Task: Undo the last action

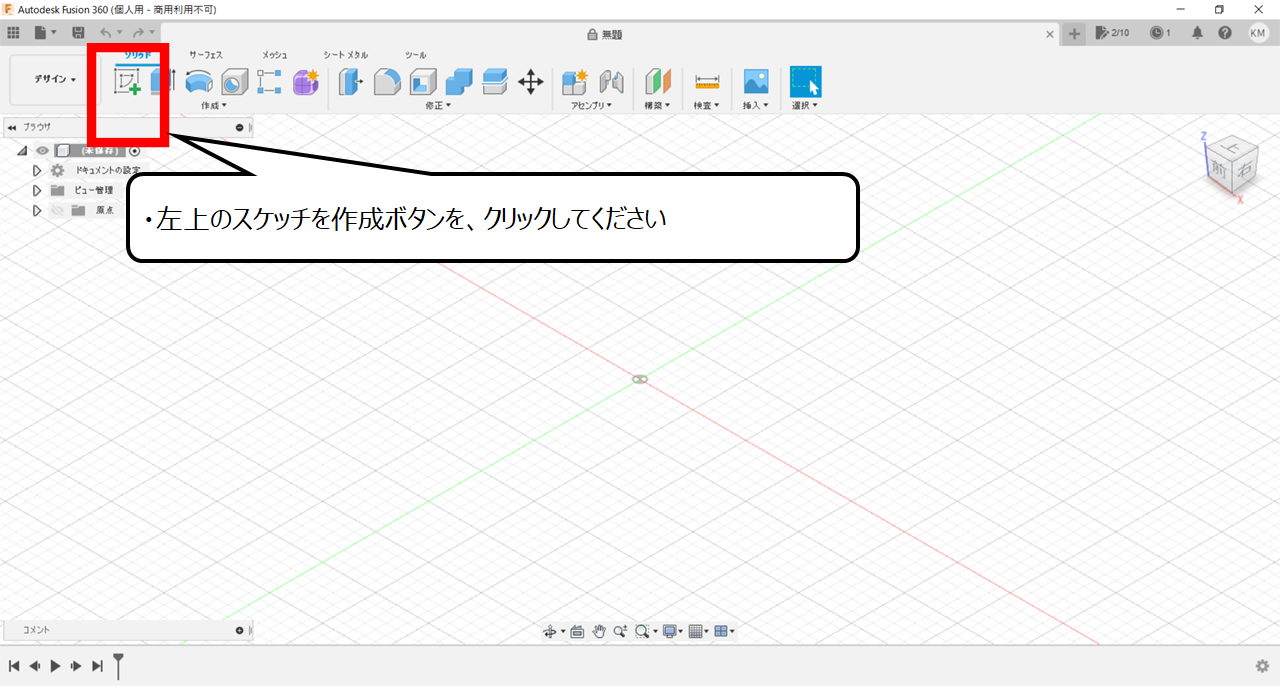Action: [x=106, y=33]
